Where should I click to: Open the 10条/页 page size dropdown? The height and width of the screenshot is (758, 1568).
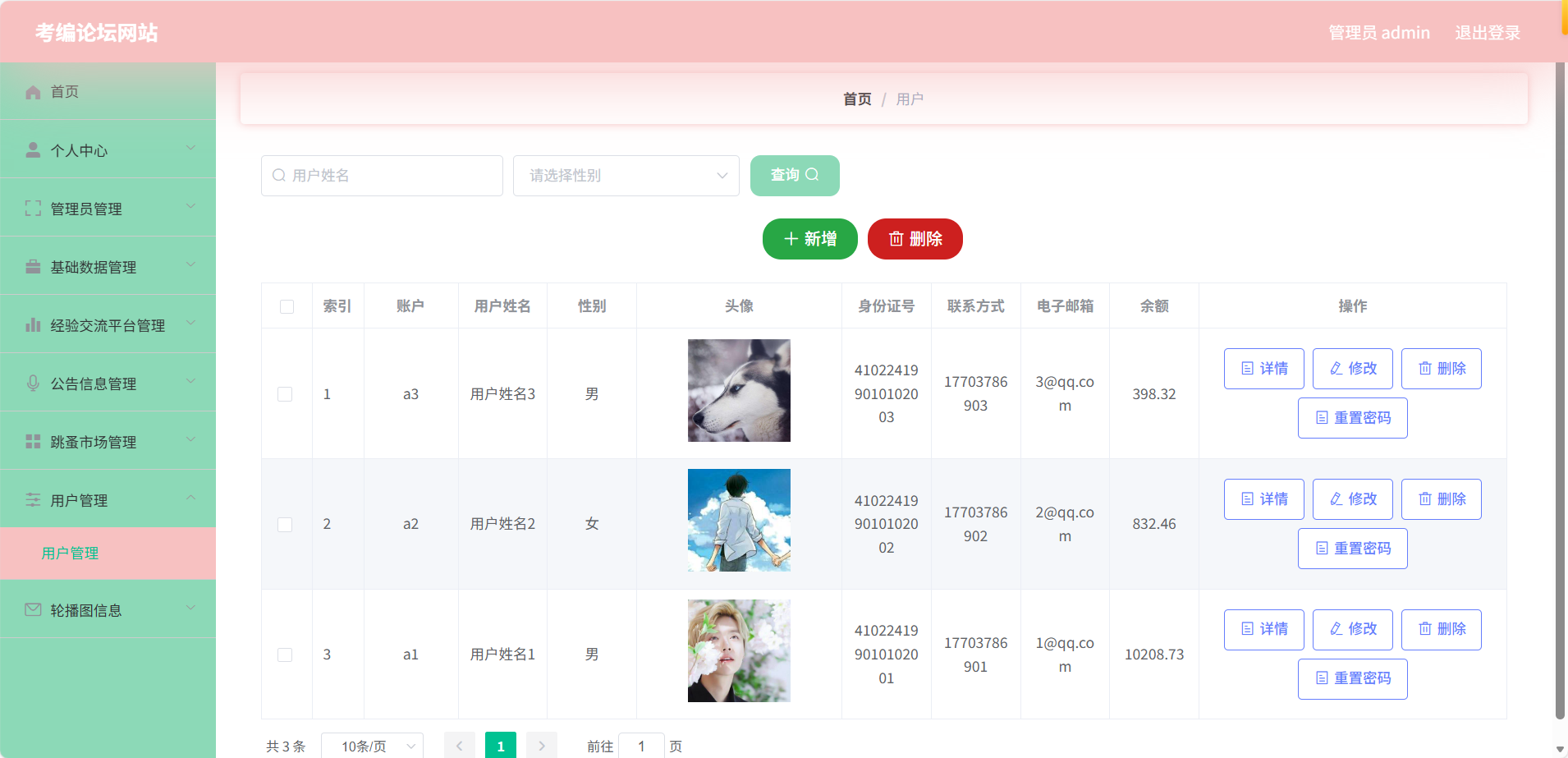click(x=372, y=747)
